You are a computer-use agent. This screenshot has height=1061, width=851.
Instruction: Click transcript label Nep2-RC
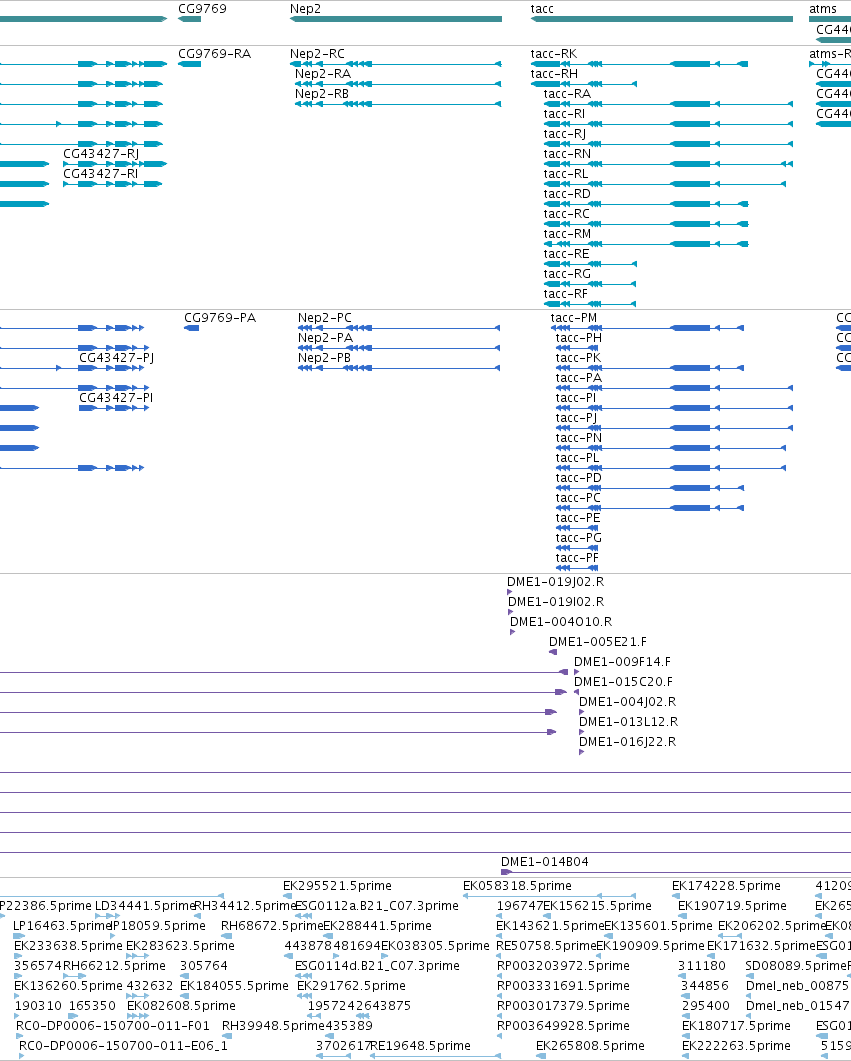click(x=317, y=53)
